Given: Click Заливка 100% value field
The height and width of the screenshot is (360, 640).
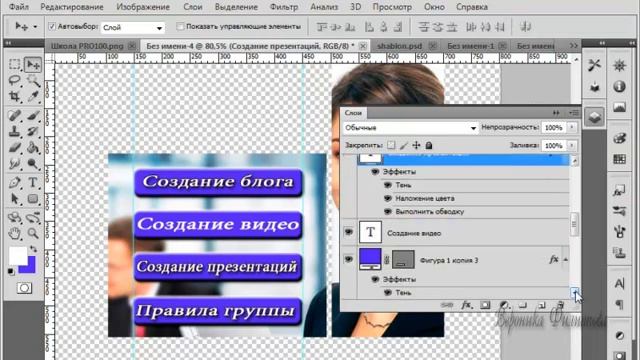Looking at the screenshot, I should [554, 145].
